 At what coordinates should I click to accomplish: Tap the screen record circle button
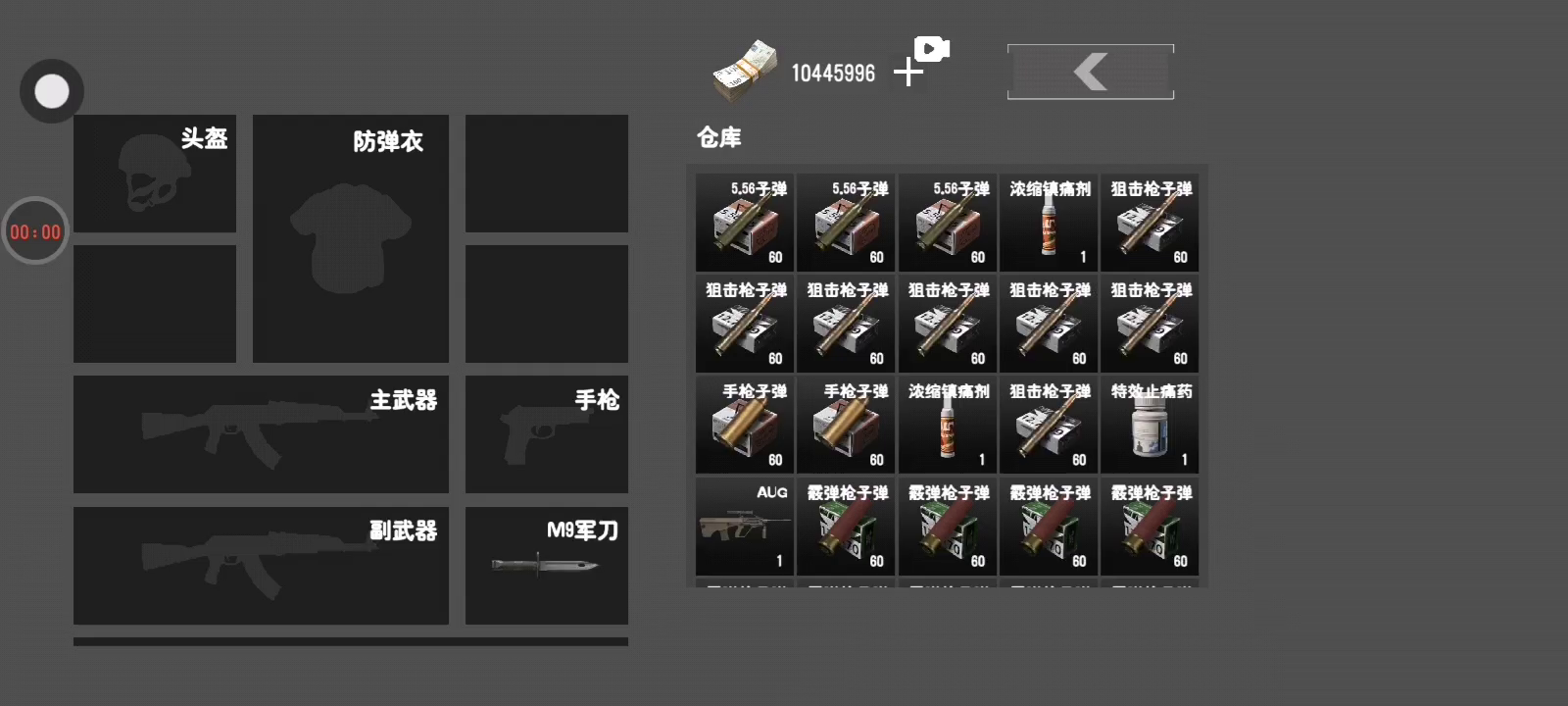click(x=52, y=91)
